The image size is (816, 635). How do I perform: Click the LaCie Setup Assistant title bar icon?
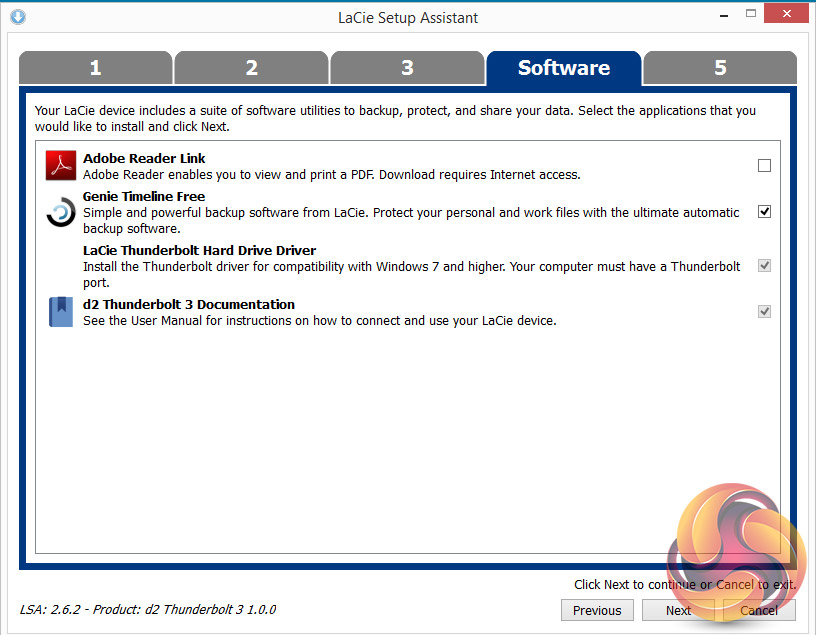coord(18,17)
